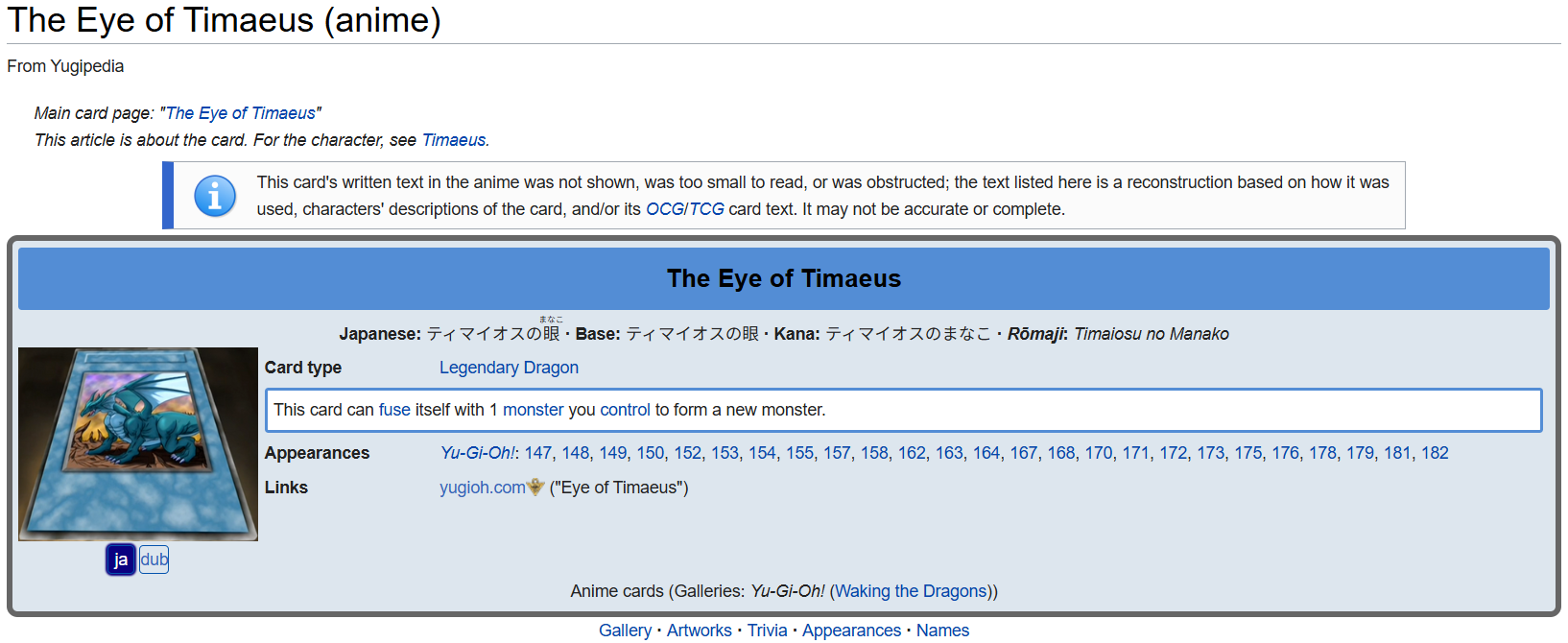Open the Legendary Dragon card type link
Image resolution: width=1568 pixels, height=643 pixels.
tap(509, 368)
